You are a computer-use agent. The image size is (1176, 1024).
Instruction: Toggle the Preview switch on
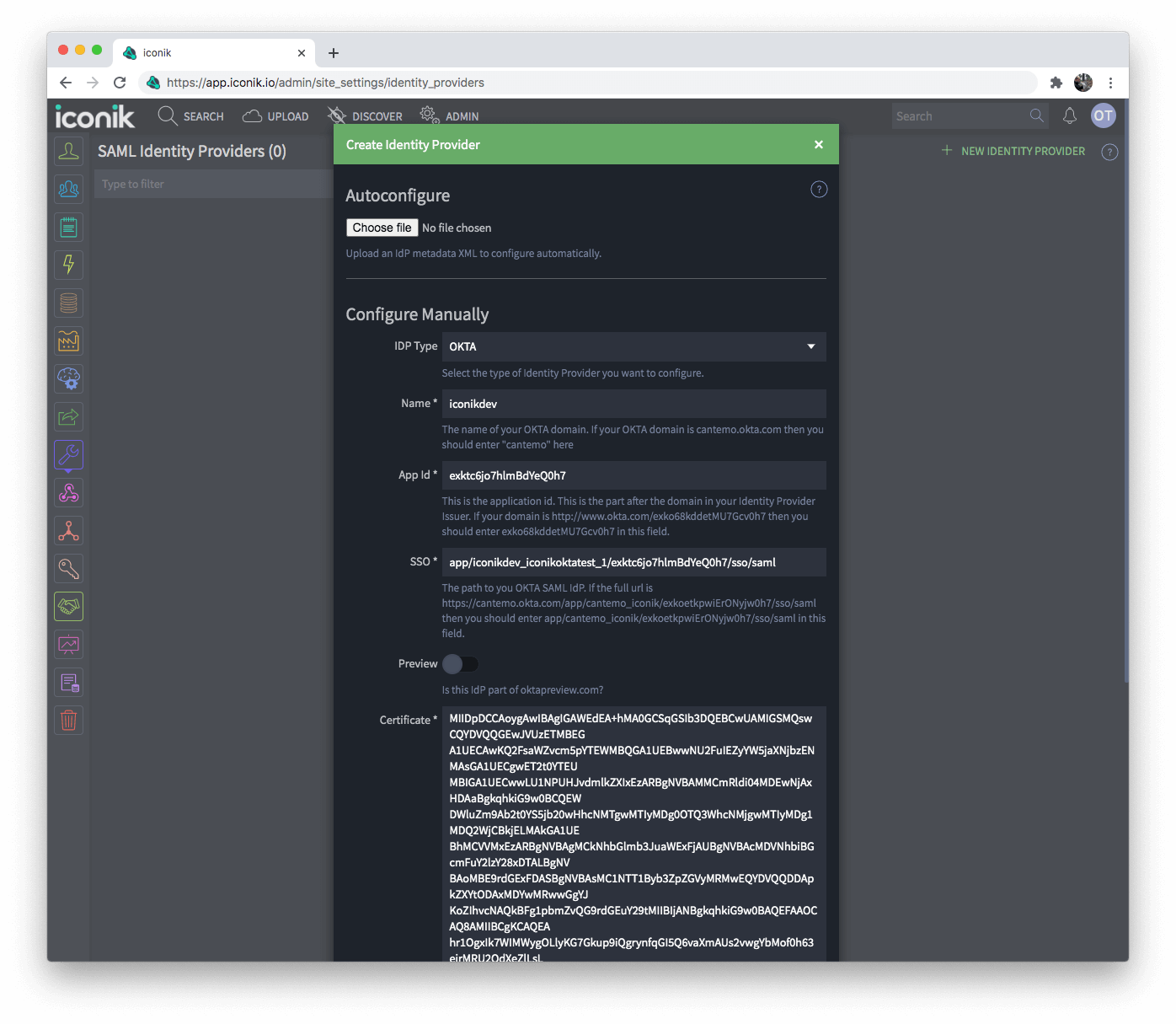point(460,664)
